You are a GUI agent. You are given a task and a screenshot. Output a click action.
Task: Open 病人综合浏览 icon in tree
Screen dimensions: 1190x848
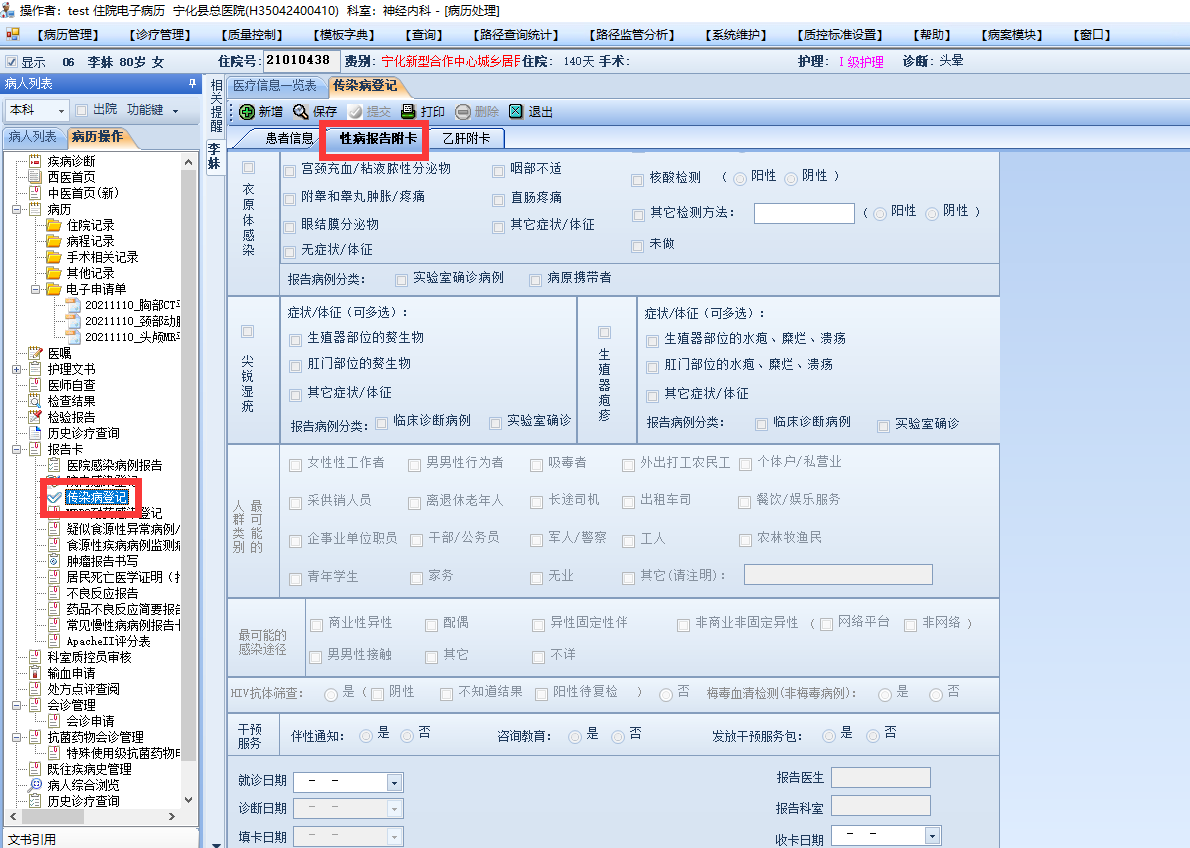click(35, 785)
